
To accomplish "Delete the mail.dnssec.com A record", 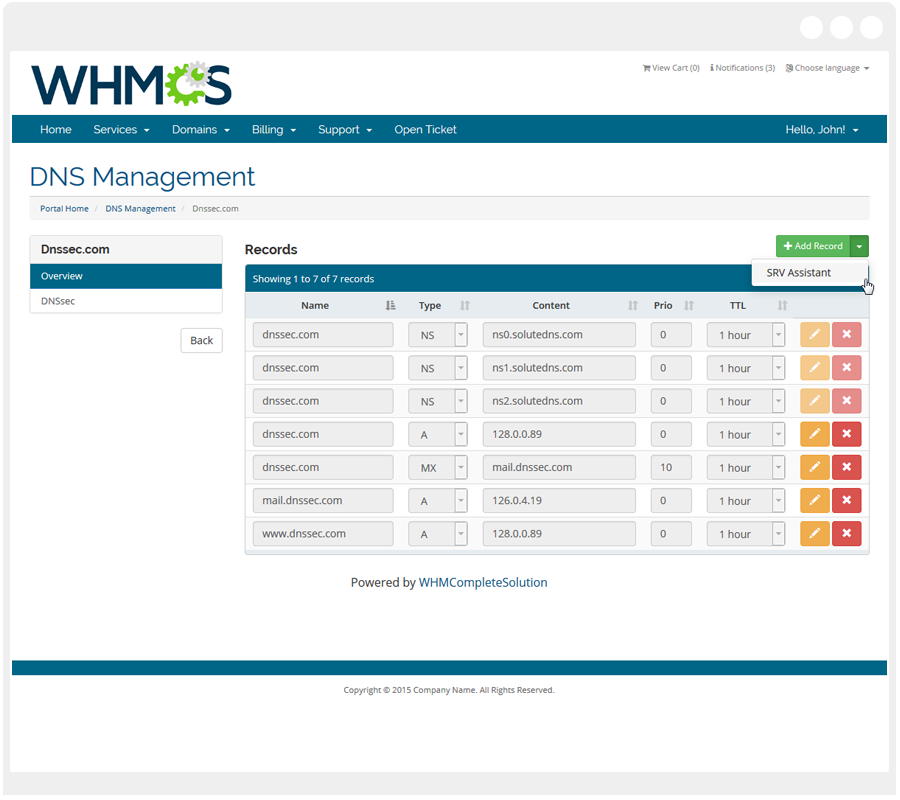I will click(846, 501).
